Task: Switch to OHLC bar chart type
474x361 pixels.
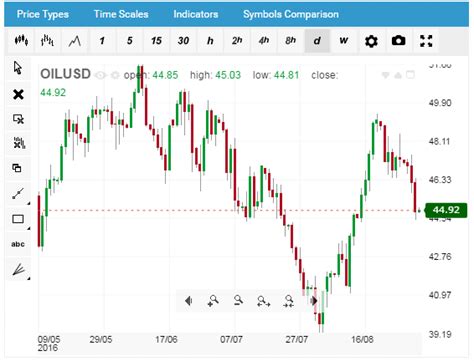Action: point(47,41)
